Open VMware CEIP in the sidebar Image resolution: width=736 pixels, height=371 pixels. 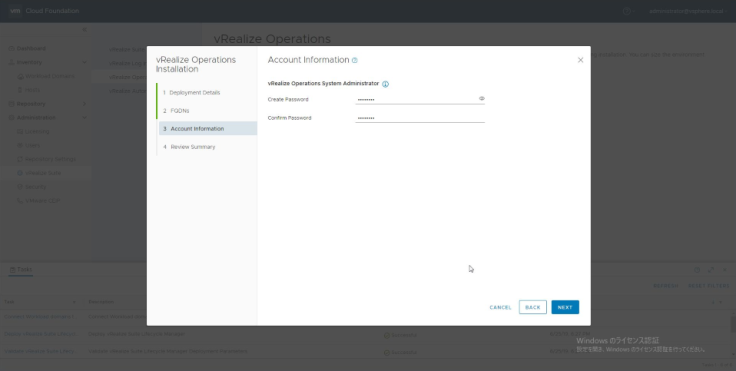point(42,201)
